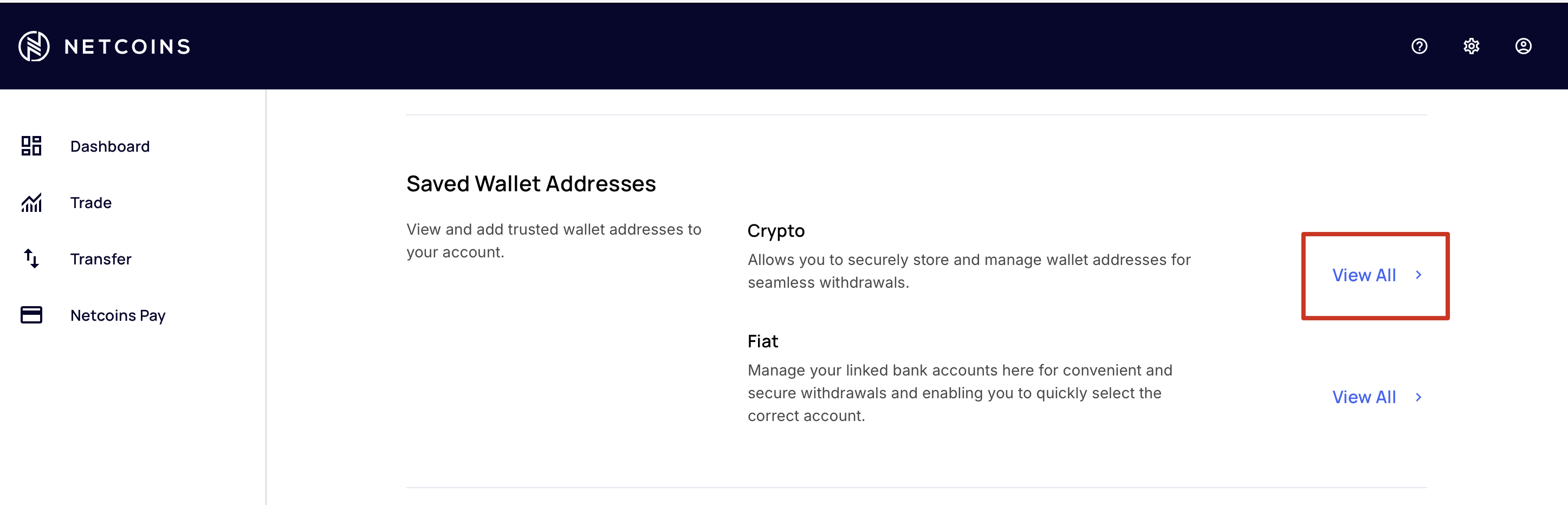Image resolution: width=1568 pixels, height=505 pixels.
Task: Select Netcoins Pay in the sidebar
Action: pyautogui.click(x=118, y=315)
